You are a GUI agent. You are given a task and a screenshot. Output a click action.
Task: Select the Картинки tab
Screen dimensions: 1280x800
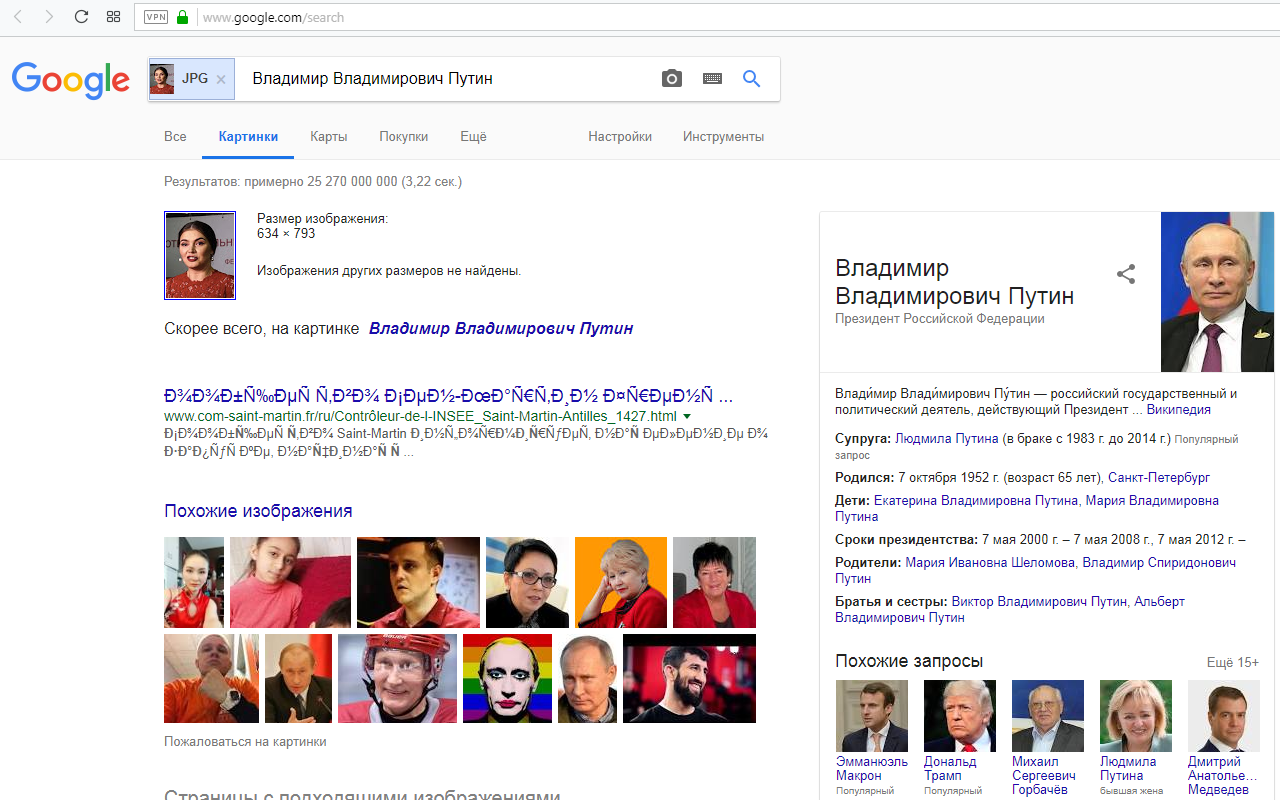(x=248, y=136)
